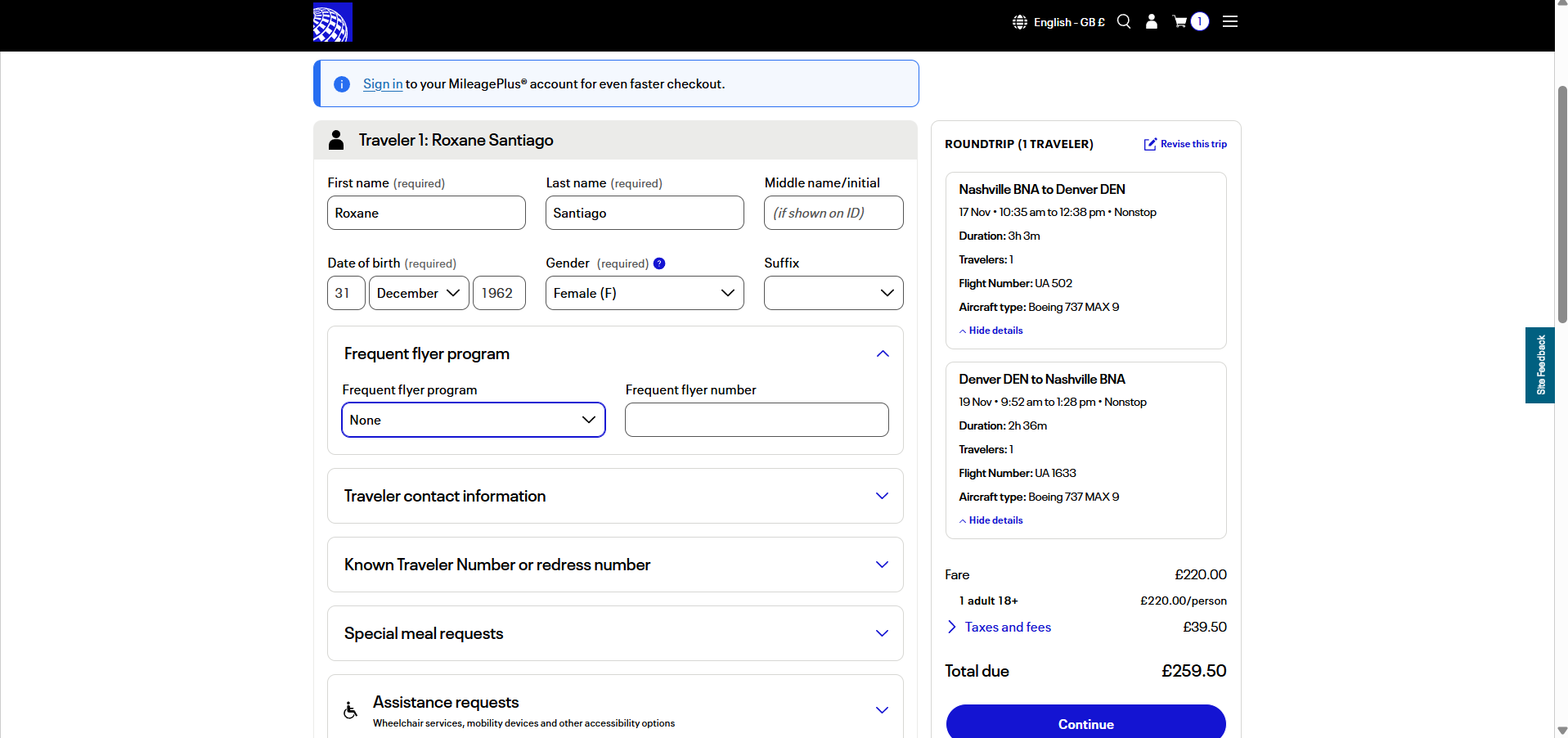Open the birth month December dropdown
Viewport: 1568px width, 738px height.
(419, 293)
